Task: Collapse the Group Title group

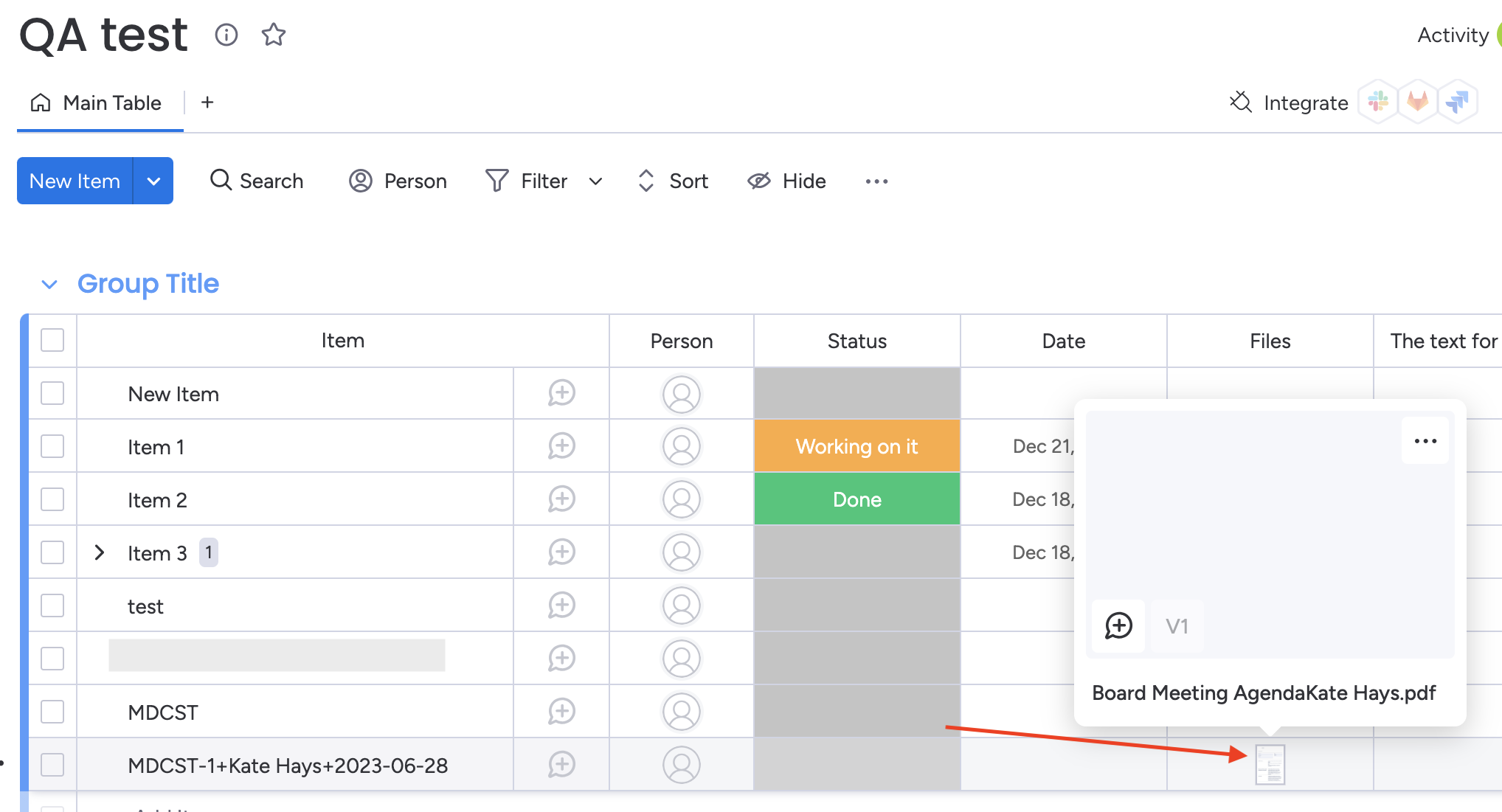Action: (49, 284)
